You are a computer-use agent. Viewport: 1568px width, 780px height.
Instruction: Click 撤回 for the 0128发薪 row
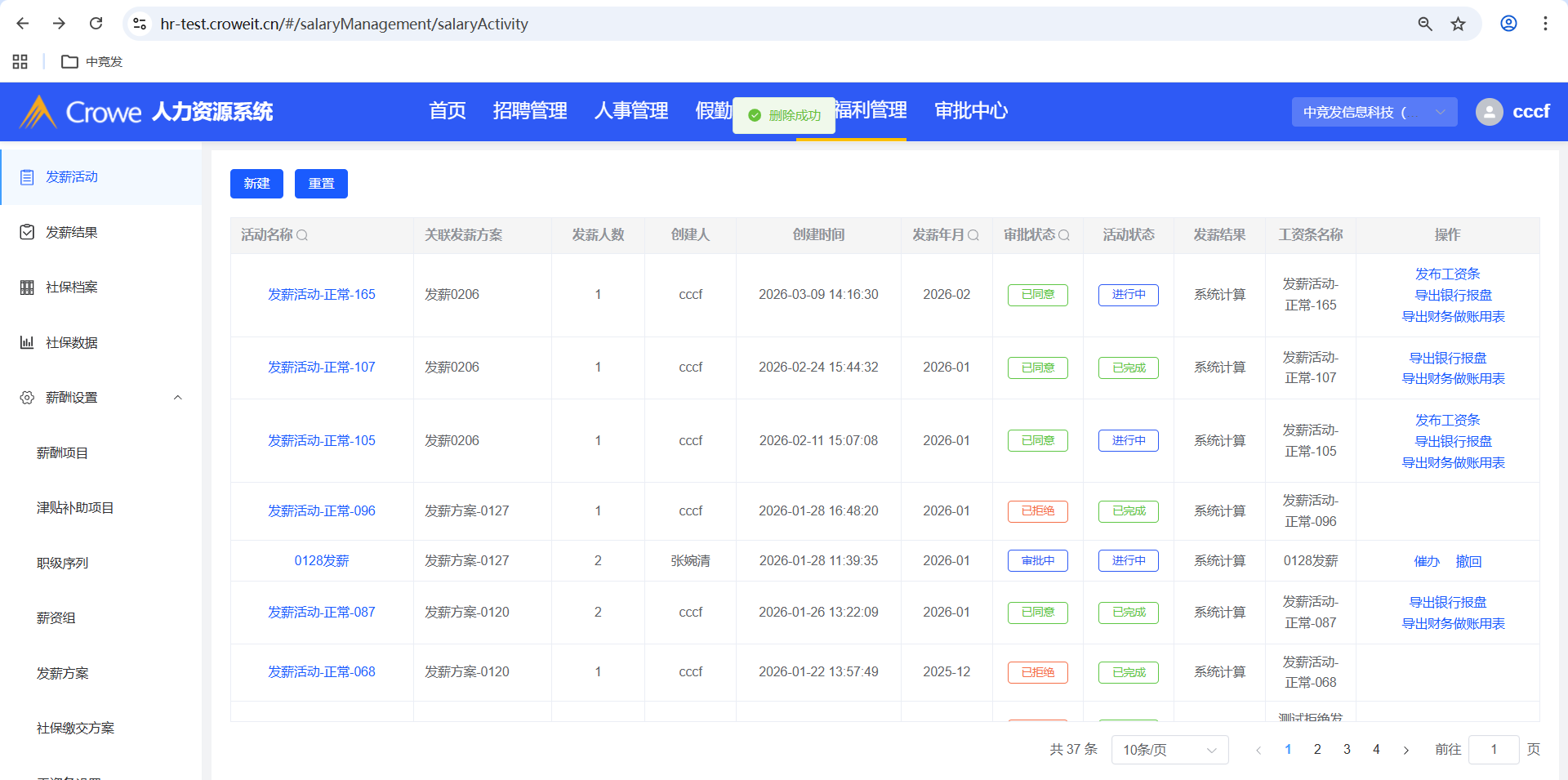pos(1468,561)
